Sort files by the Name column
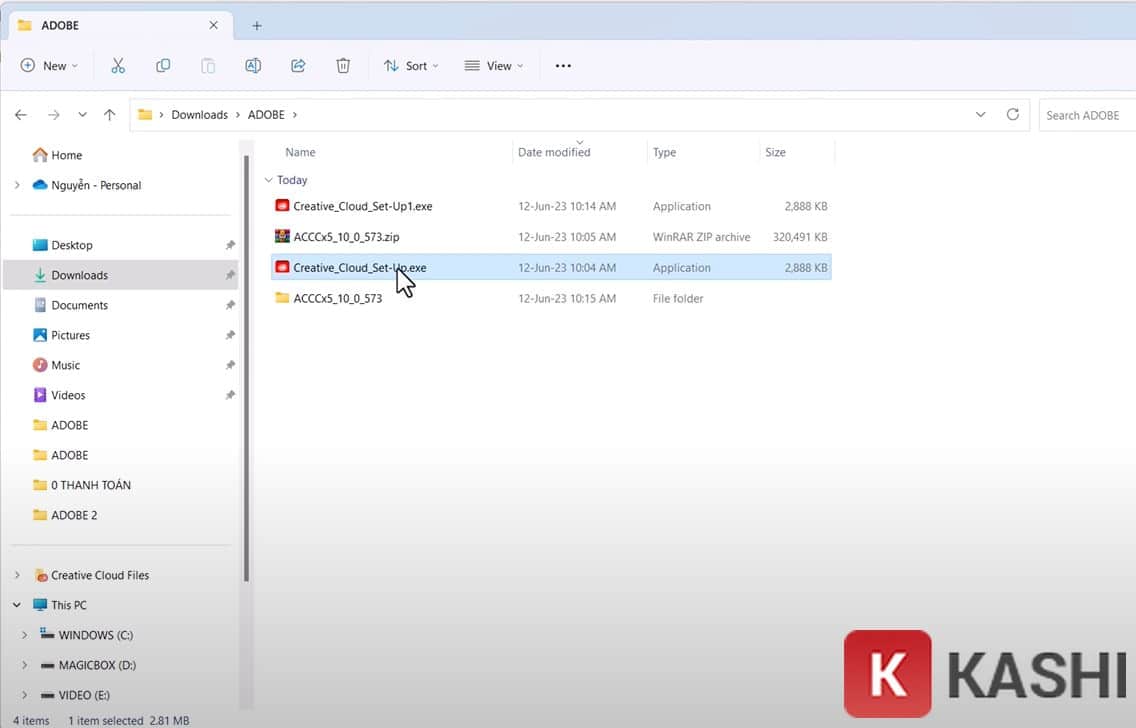This screenshot has height=728, width=1136. coord(300,152)
